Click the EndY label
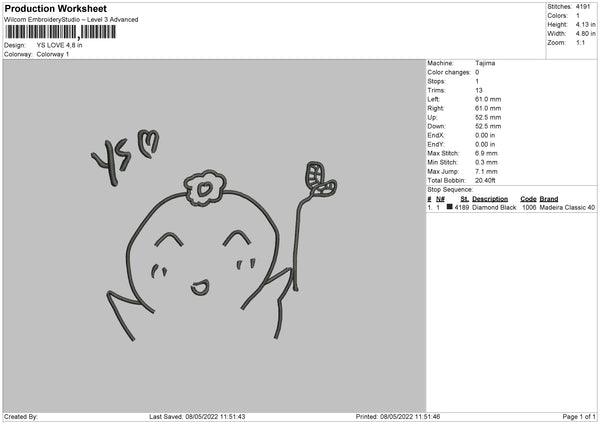 click(x=436, y=144)
